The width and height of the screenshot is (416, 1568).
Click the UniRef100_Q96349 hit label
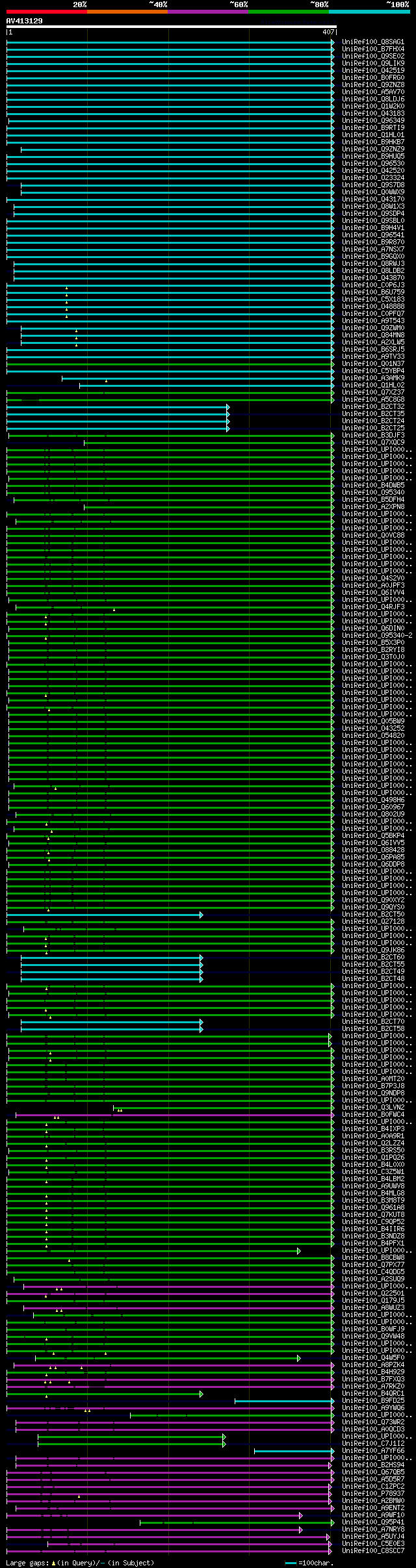pyautogui.click(x=373, y=121)
